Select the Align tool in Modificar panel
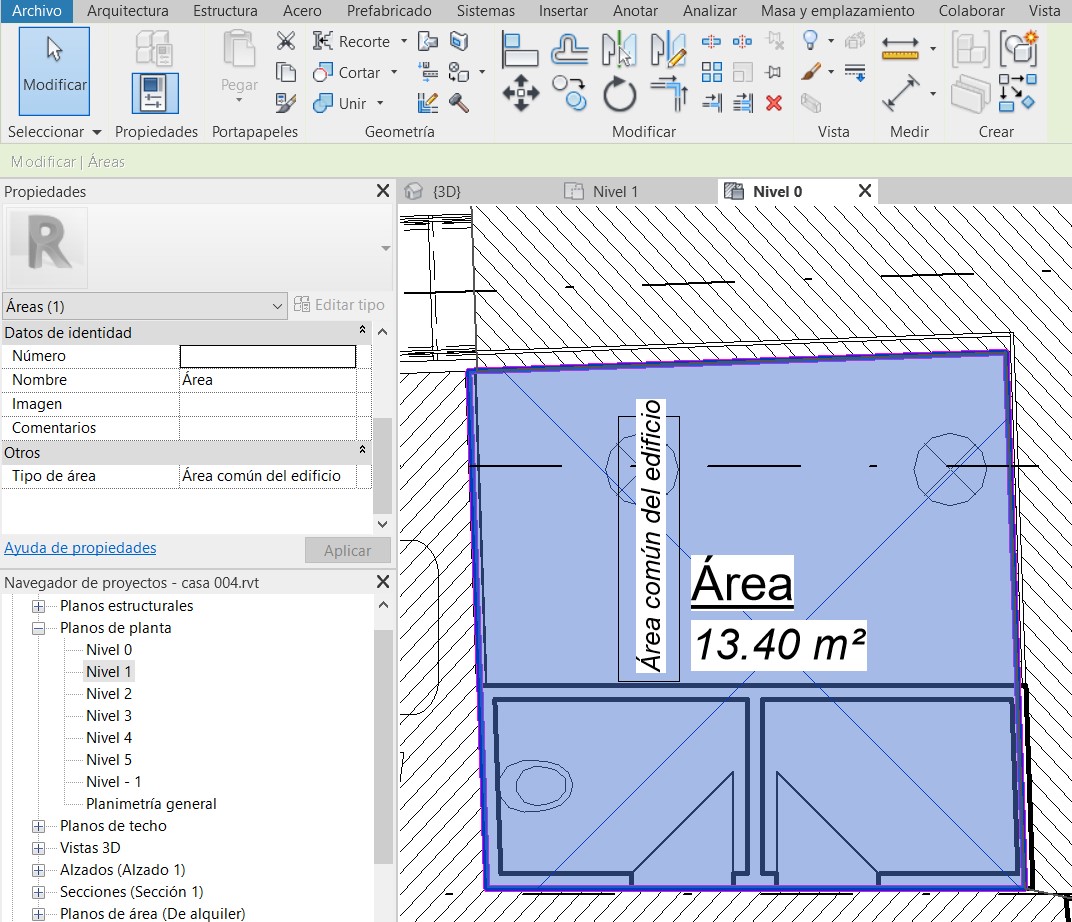Screen dimensions: 1072x922 [x=520, y=48]
